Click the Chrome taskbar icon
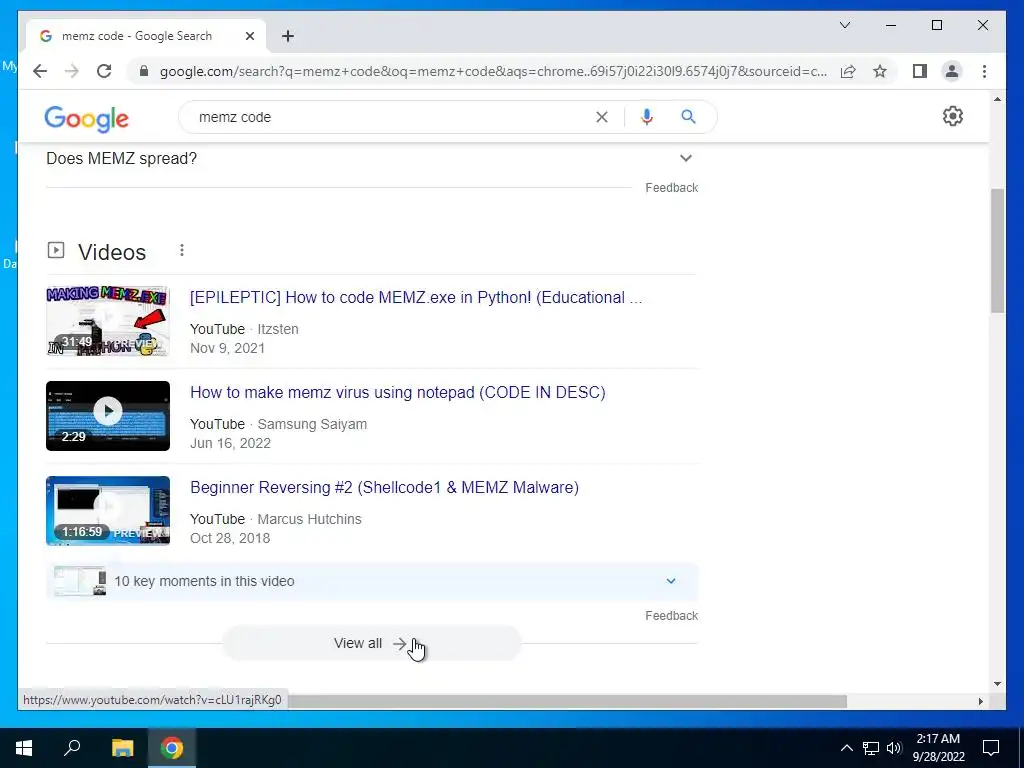Image resolution: width=1024 pixels, height=768 pixels. (x=172, y=748)
